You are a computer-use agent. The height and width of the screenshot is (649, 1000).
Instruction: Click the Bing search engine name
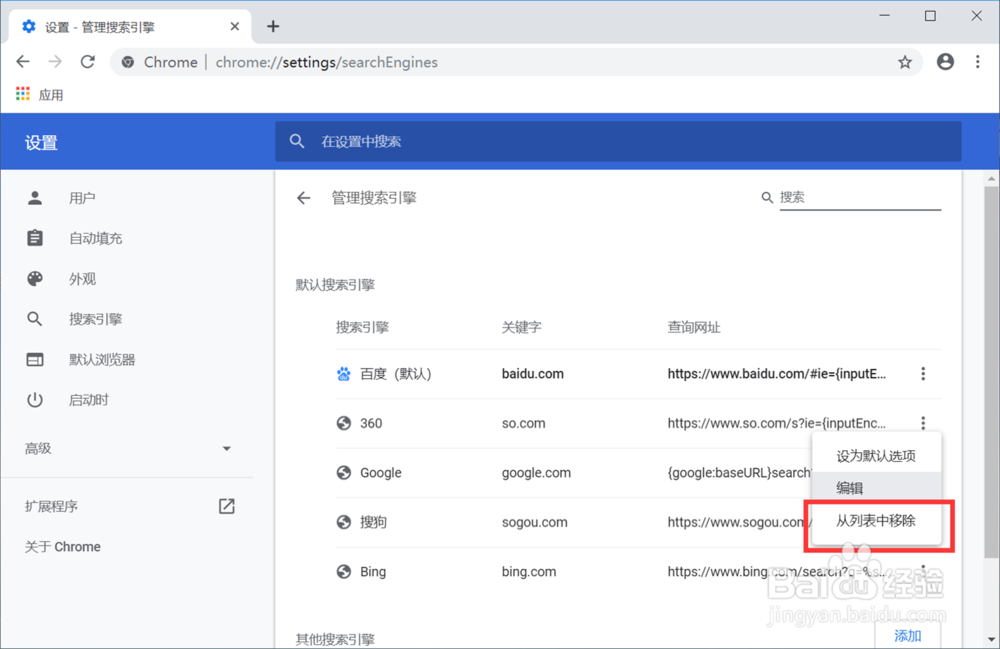point(373,572)
